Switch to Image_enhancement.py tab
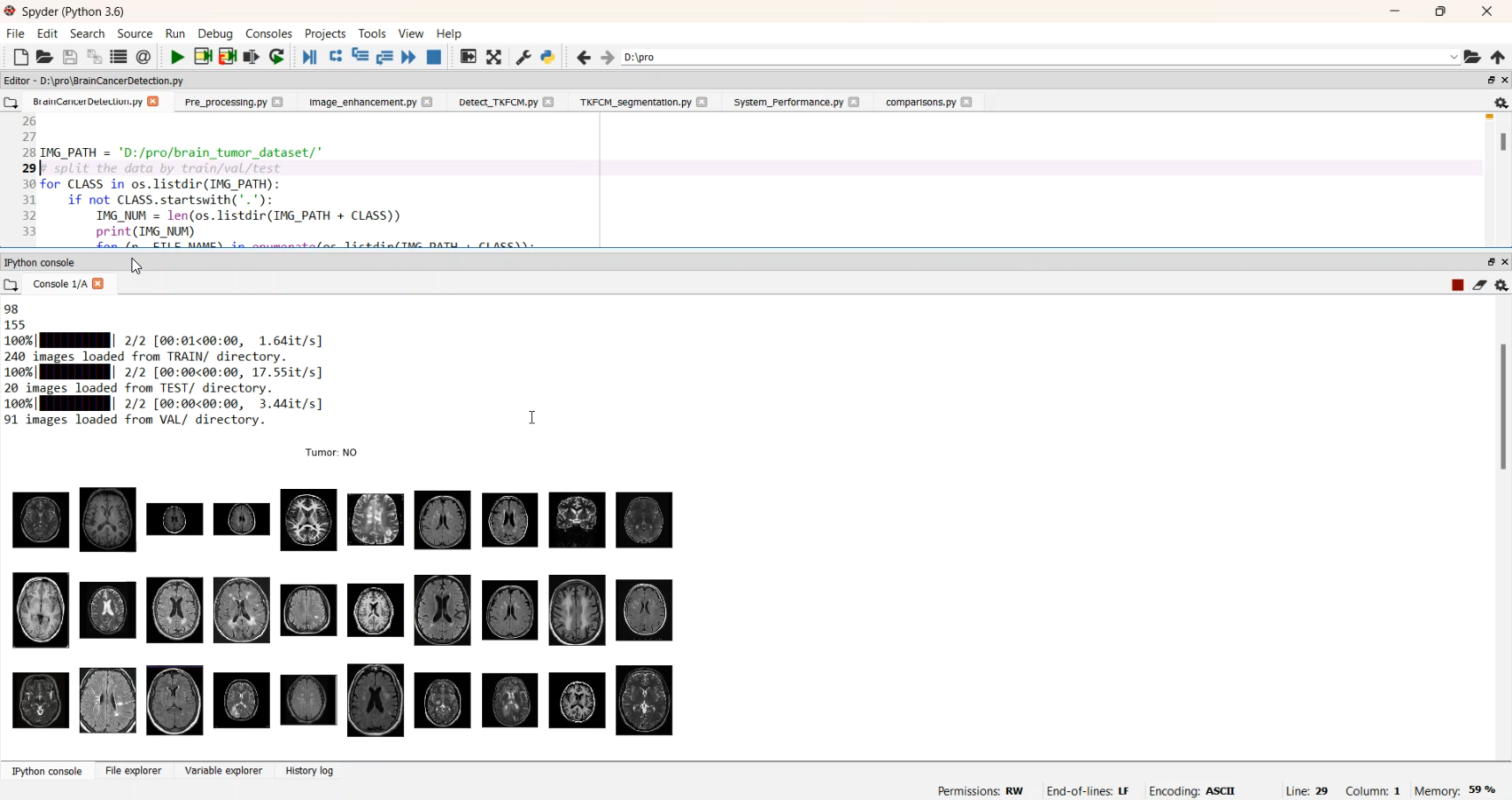Viewport: 1512px width, 800px height. [362, 103]
